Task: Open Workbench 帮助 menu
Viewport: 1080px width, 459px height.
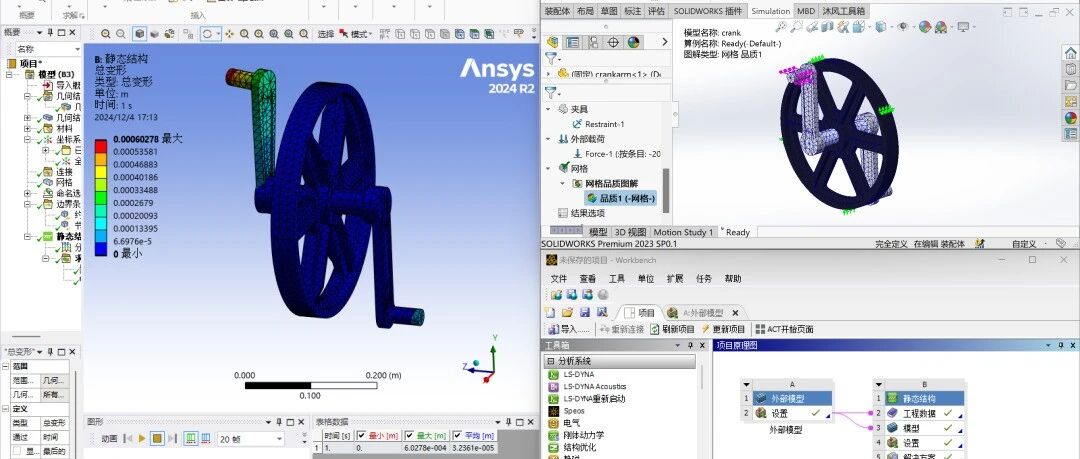Action: pyautogui.click(x=733, y=279)
